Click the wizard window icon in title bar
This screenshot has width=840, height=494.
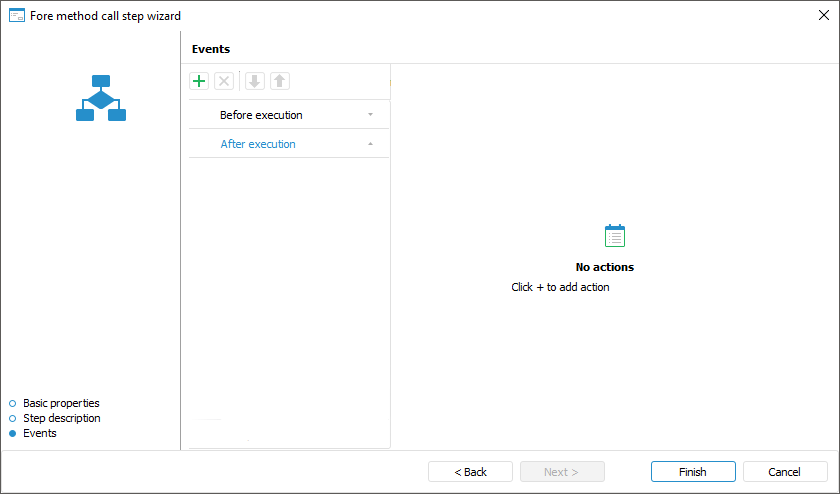pyautogui.click(x=16, y=15)
